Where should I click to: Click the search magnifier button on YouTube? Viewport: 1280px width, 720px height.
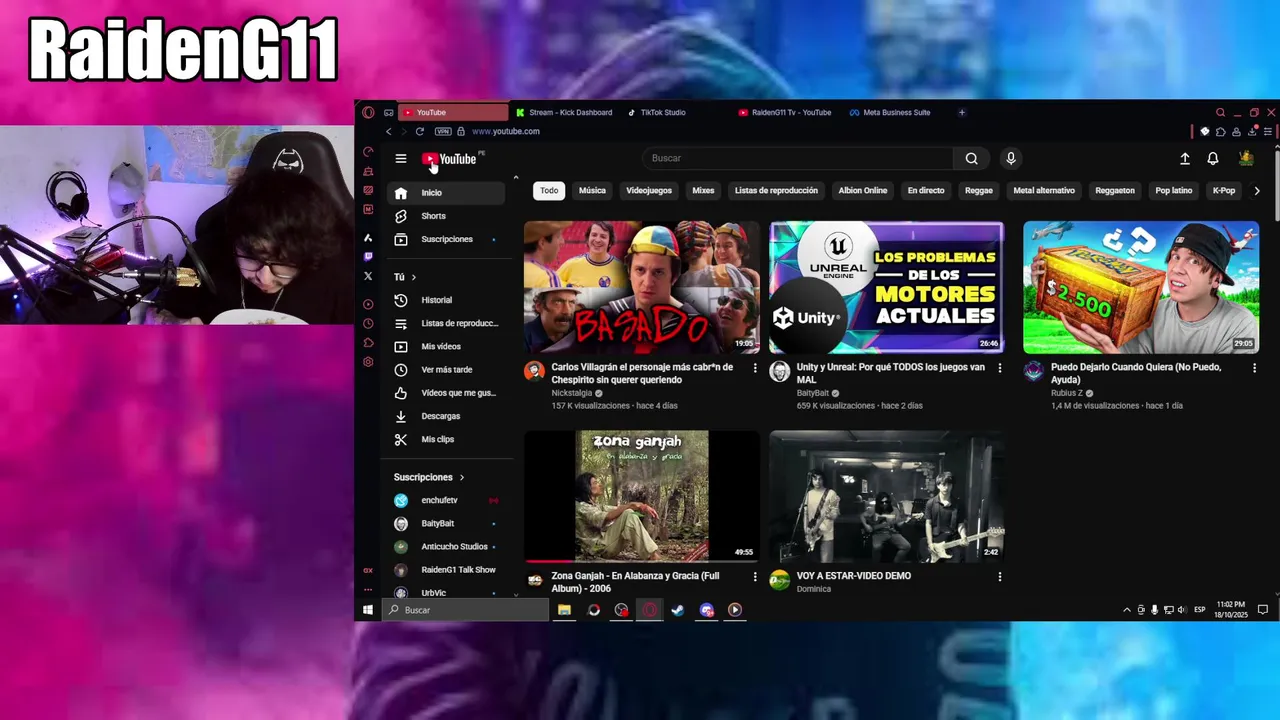coord(971,158)
